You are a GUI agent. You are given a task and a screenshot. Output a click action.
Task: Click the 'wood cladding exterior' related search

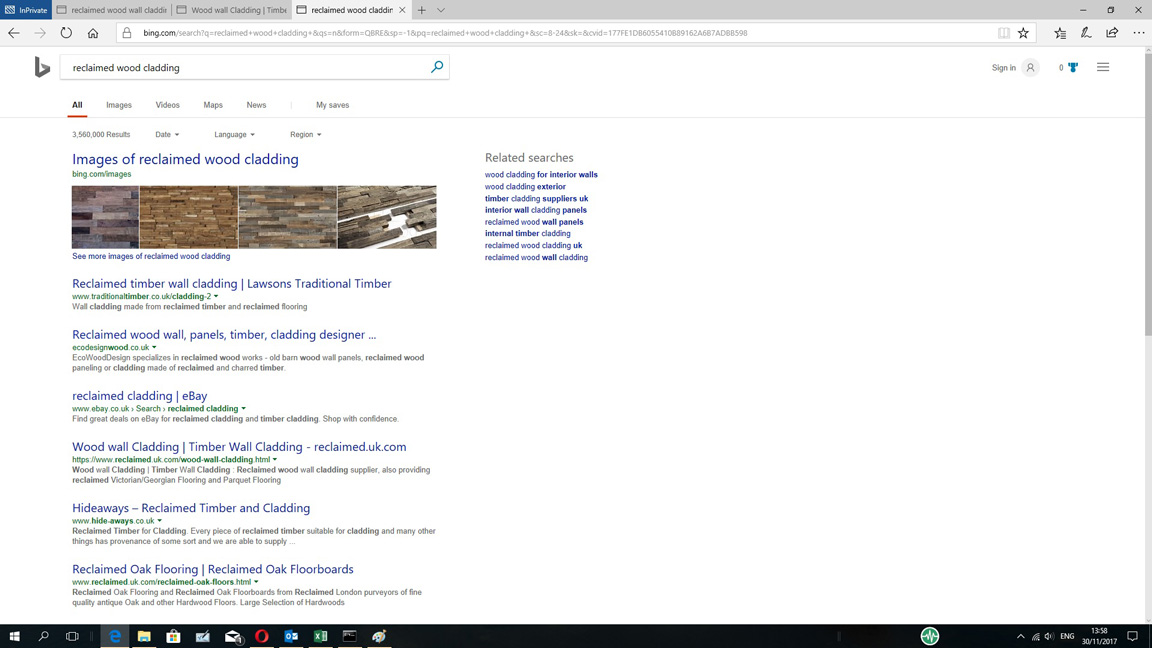(x=527, y=186)
